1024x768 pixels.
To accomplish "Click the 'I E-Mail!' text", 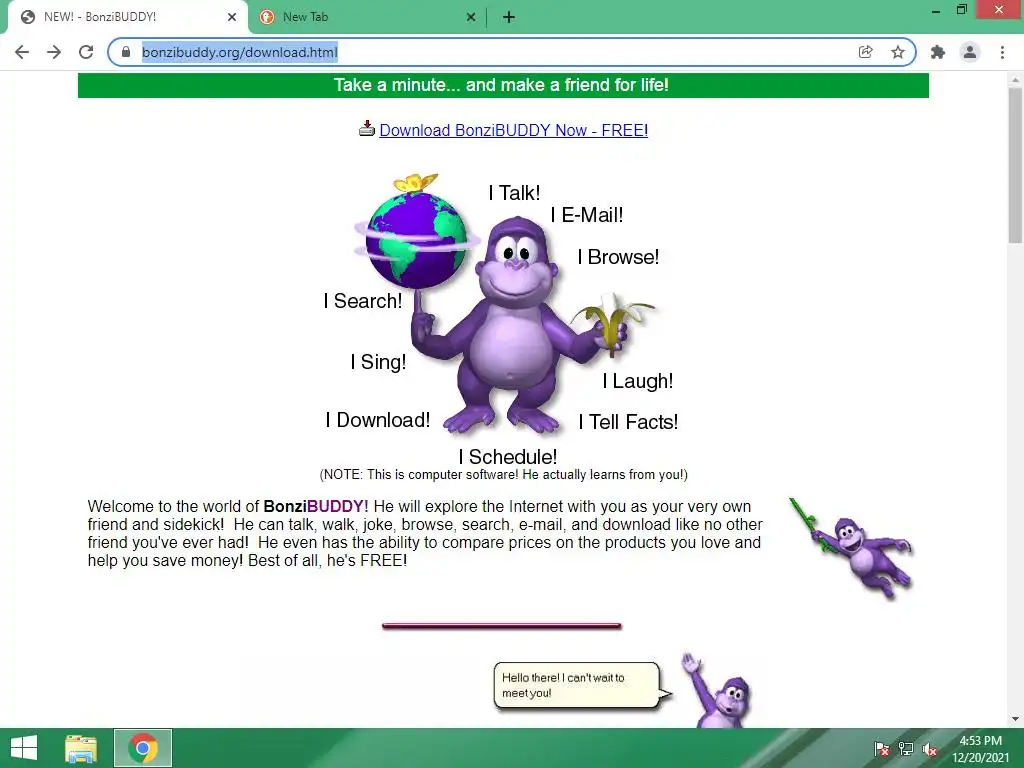I will pyautogui.click(x=587, y=215).
